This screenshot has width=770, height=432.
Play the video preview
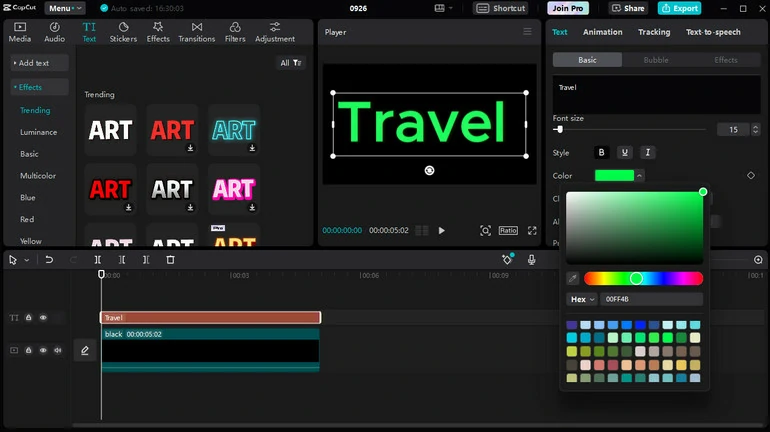pos(441,231)
